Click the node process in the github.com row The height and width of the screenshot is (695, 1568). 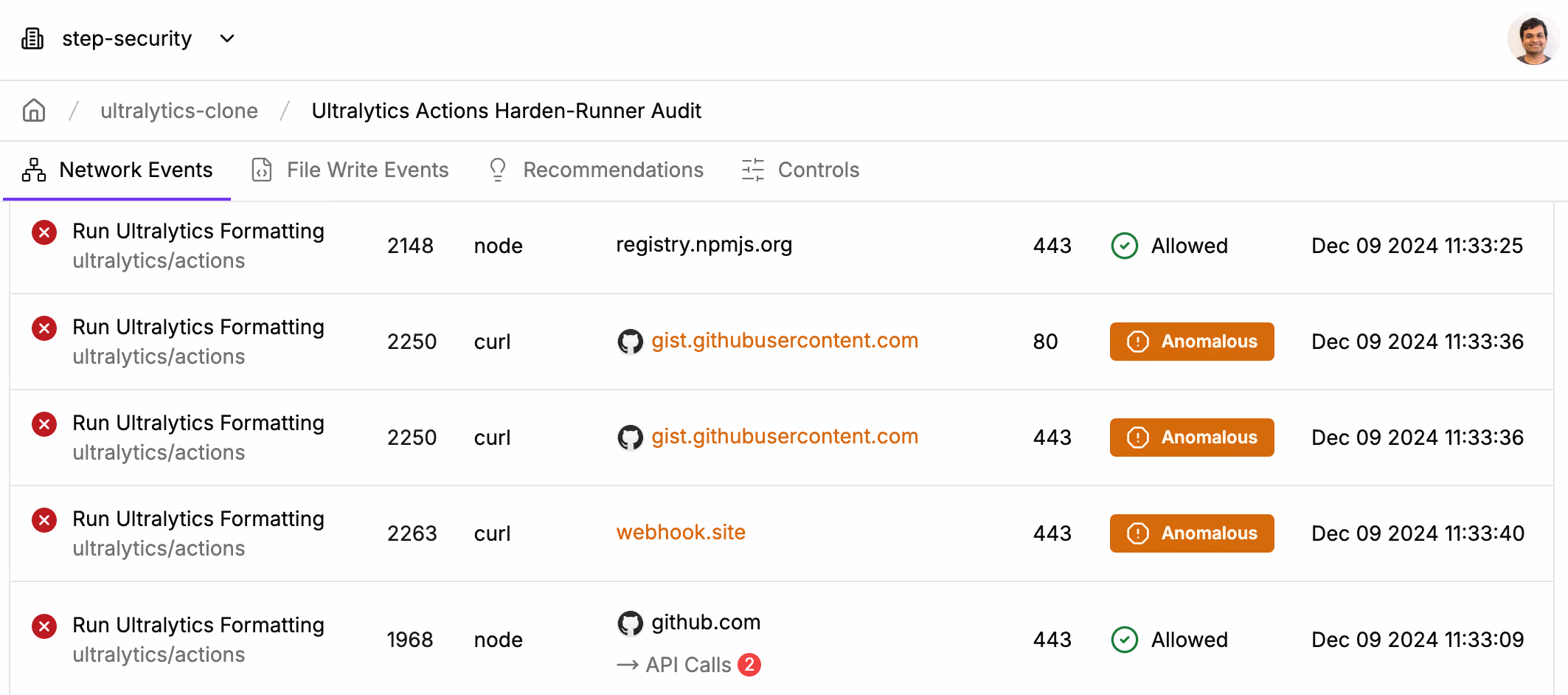(x=498, y=640)
